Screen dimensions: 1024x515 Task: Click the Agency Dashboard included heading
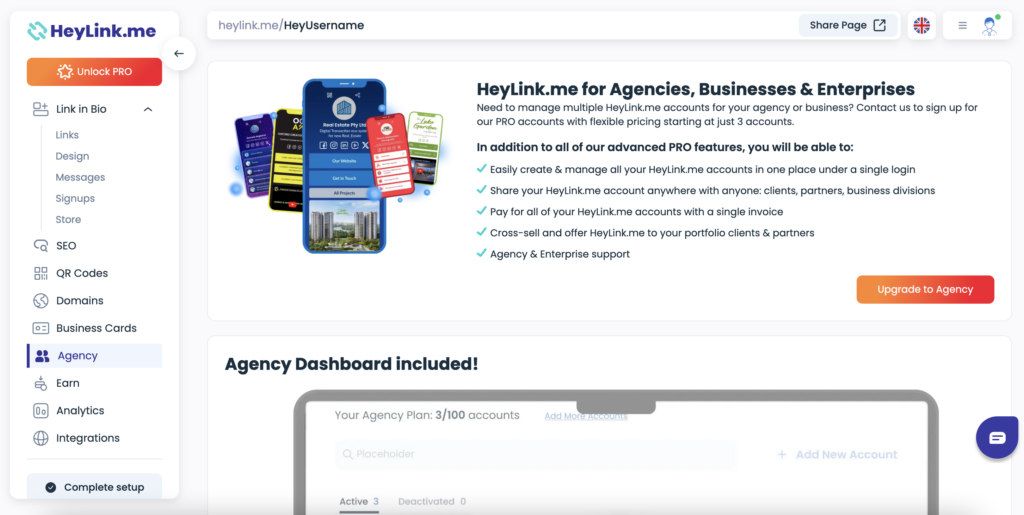point(351,364)
